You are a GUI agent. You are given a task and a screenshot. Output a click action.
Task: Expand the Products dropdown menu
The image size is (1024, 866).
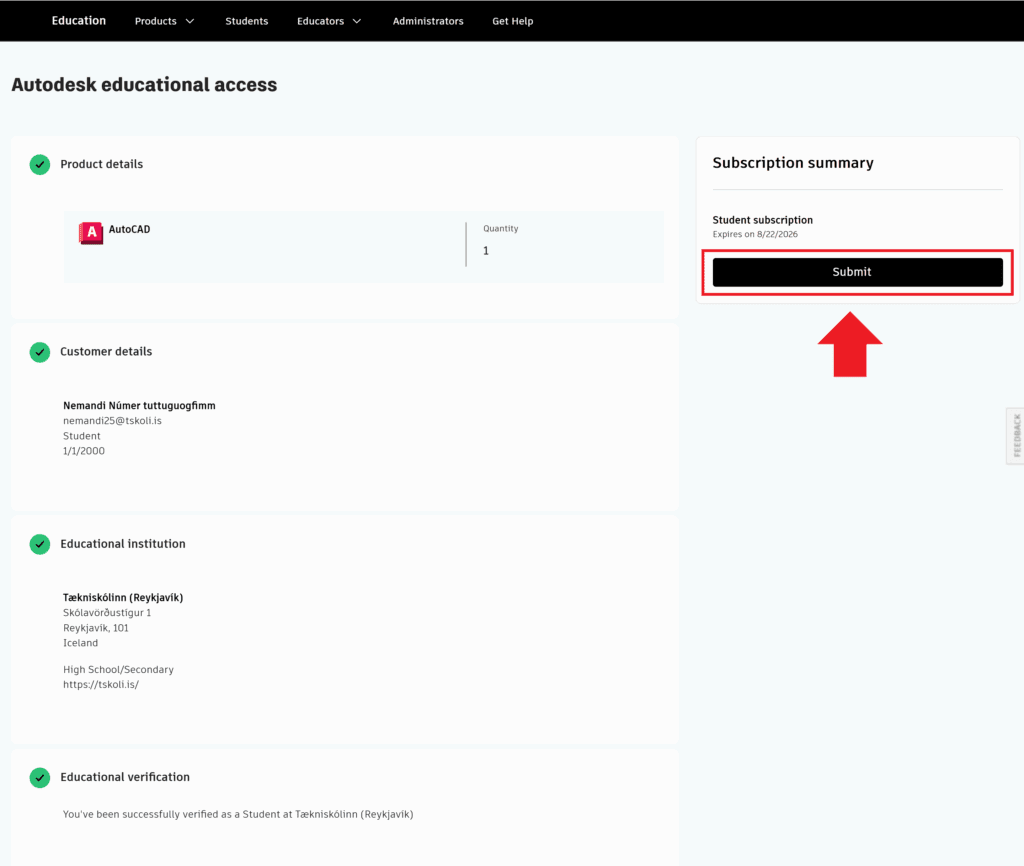165,21
